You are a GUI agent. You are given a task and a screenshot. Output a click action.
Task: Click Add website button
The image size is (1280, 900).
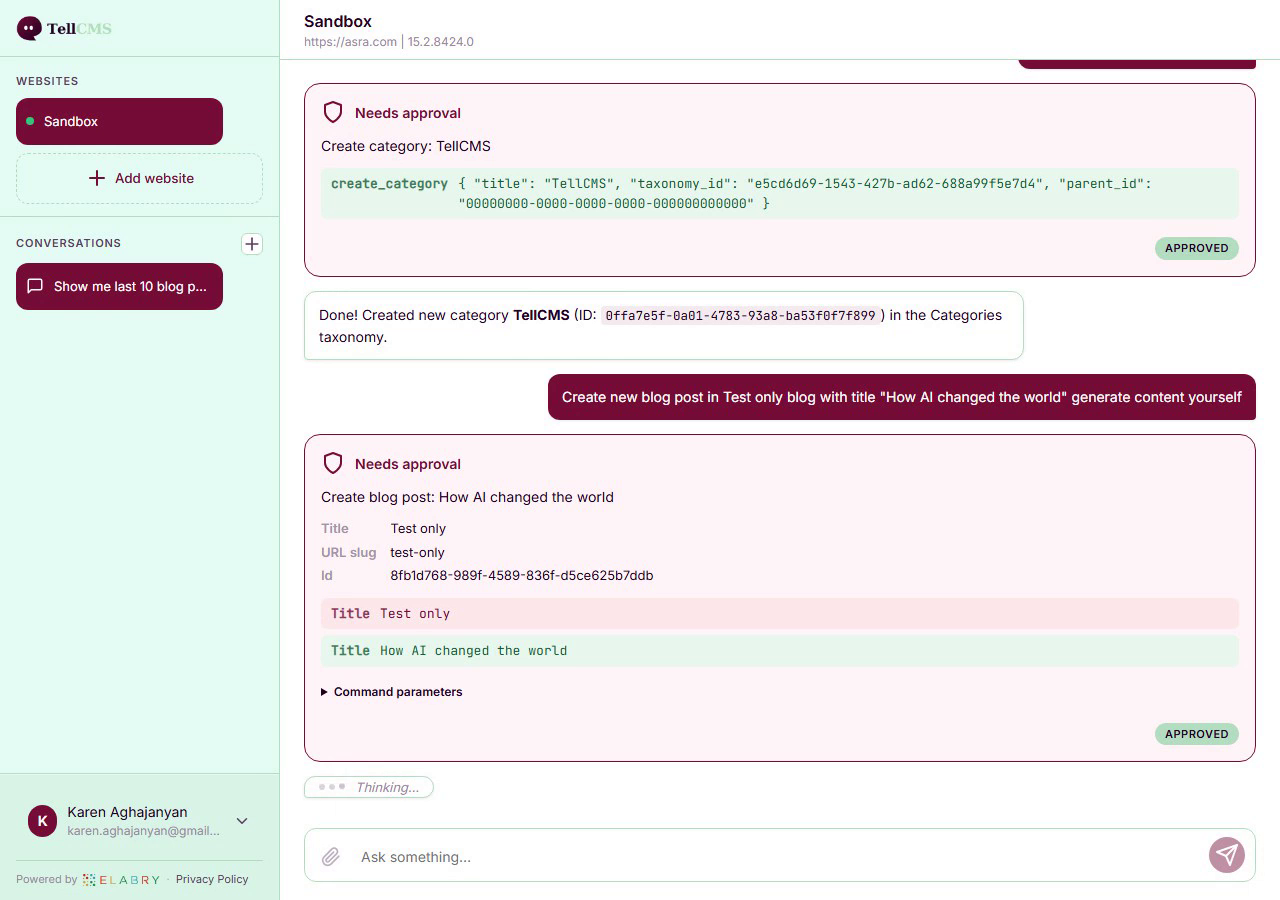139,178
